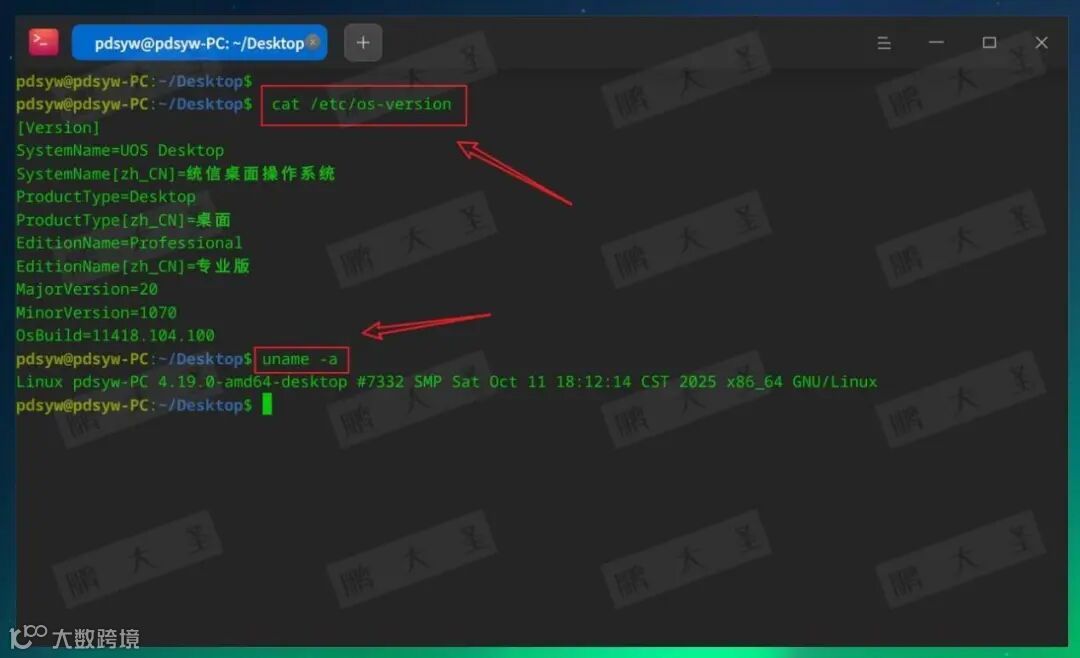Click the 'ProductType=Desktop' line
This screenshot has height=658, width=1080.
tap(105, 197)
